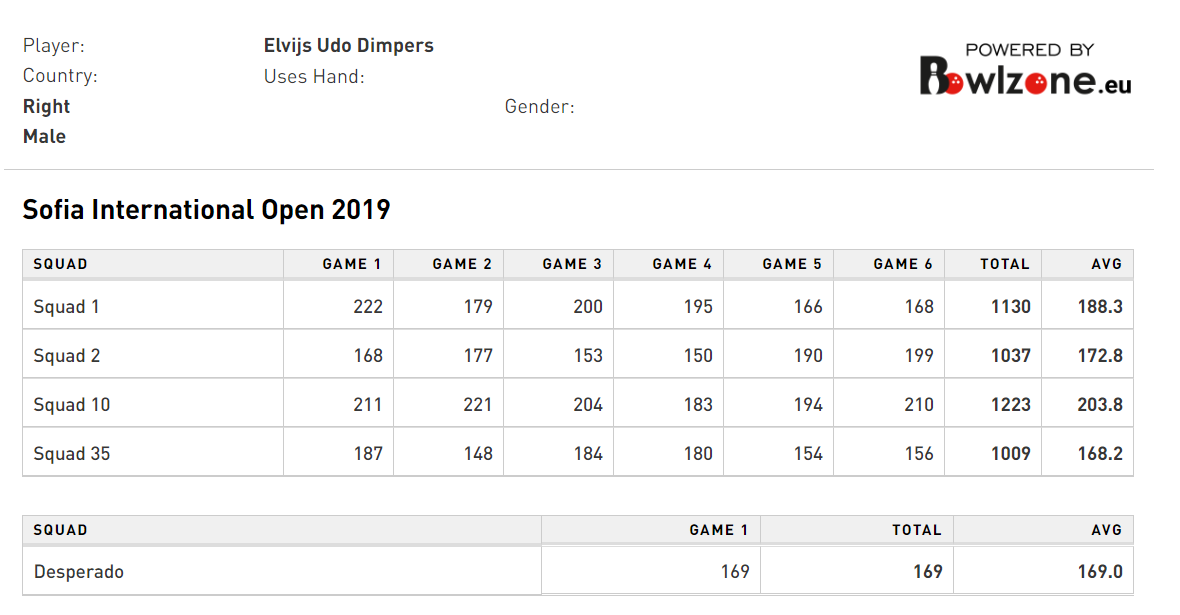Viewport: 1180px width, 615px height.
Task: Select the Squad 1 row label
Action: [66, 307]
